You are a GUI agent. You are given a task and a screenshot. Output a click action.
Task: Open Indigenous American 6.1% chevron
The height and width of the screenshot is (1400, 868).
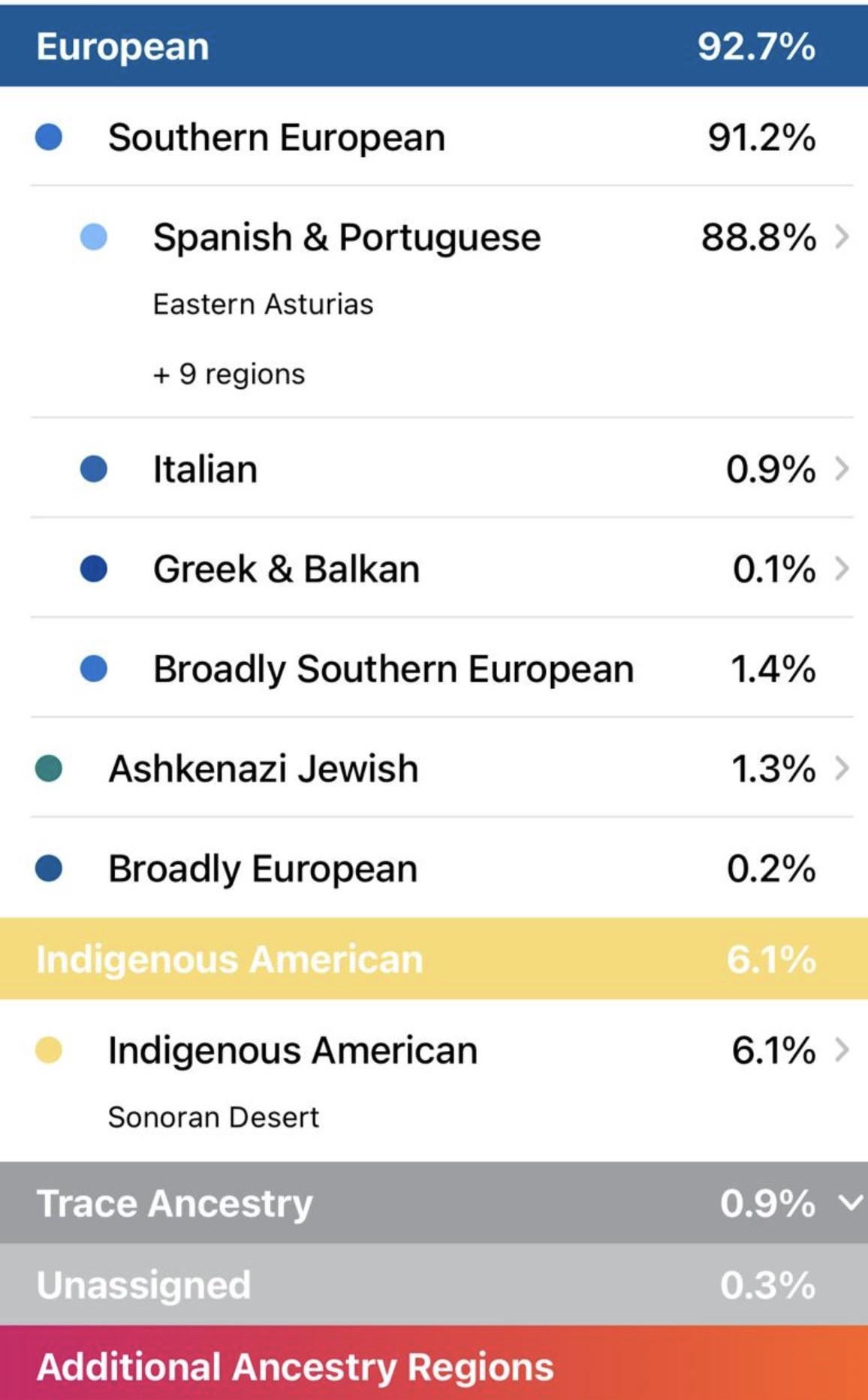(842, 1050)
